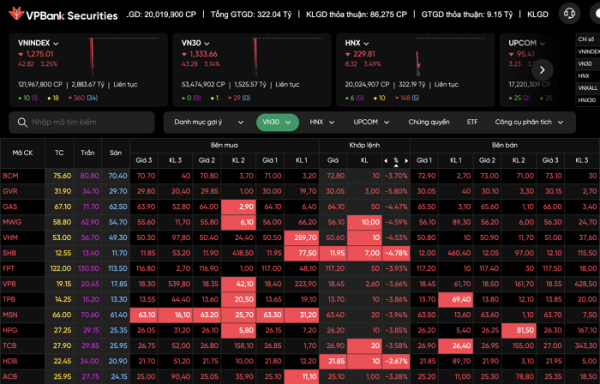Open the Chứng quyền tab
The width and height of the screenshot is (600, 384).
click(429, 122)
